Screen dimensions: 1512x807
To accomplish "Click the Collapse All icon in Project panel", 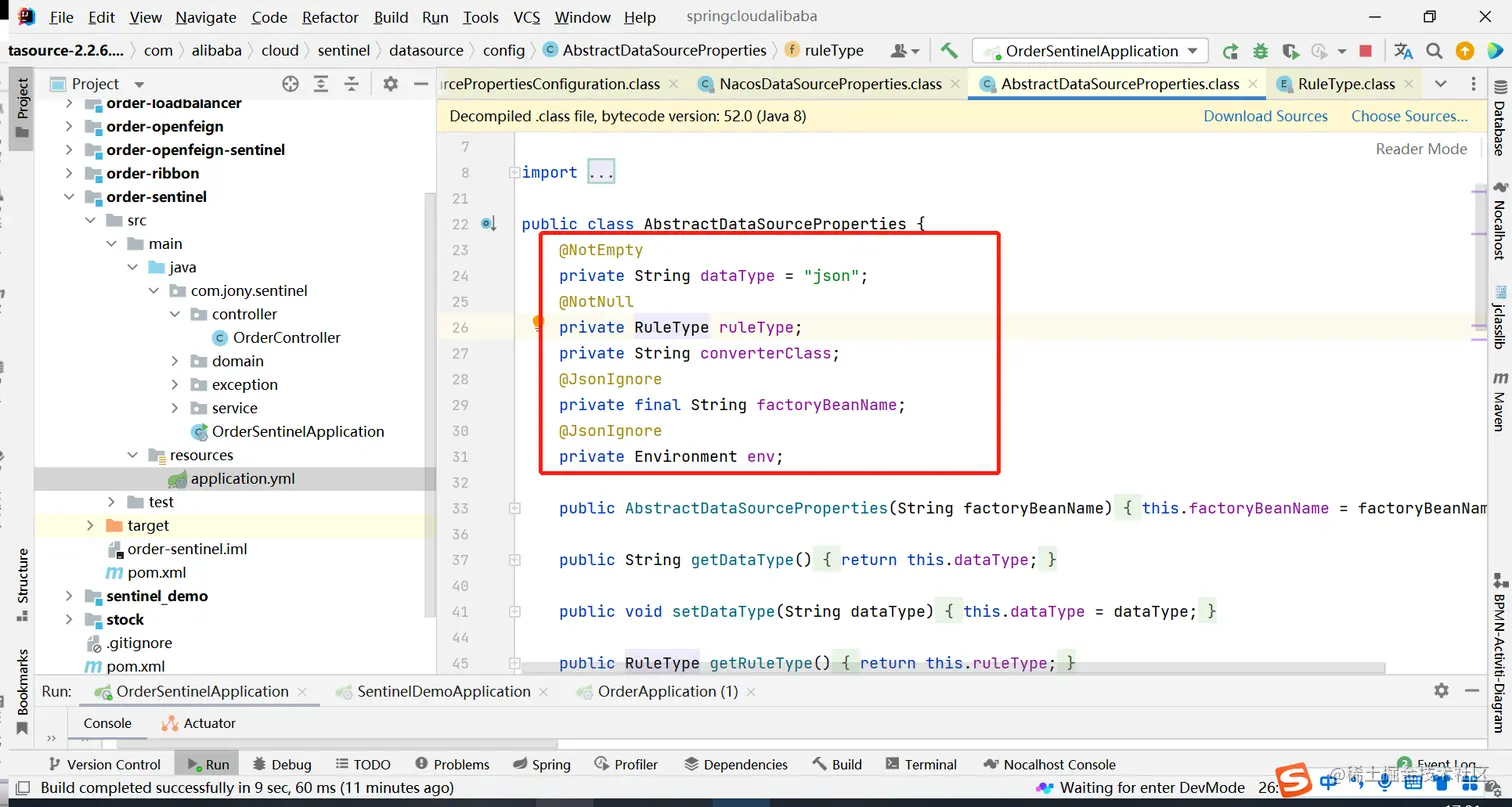I will coord(351,84).
